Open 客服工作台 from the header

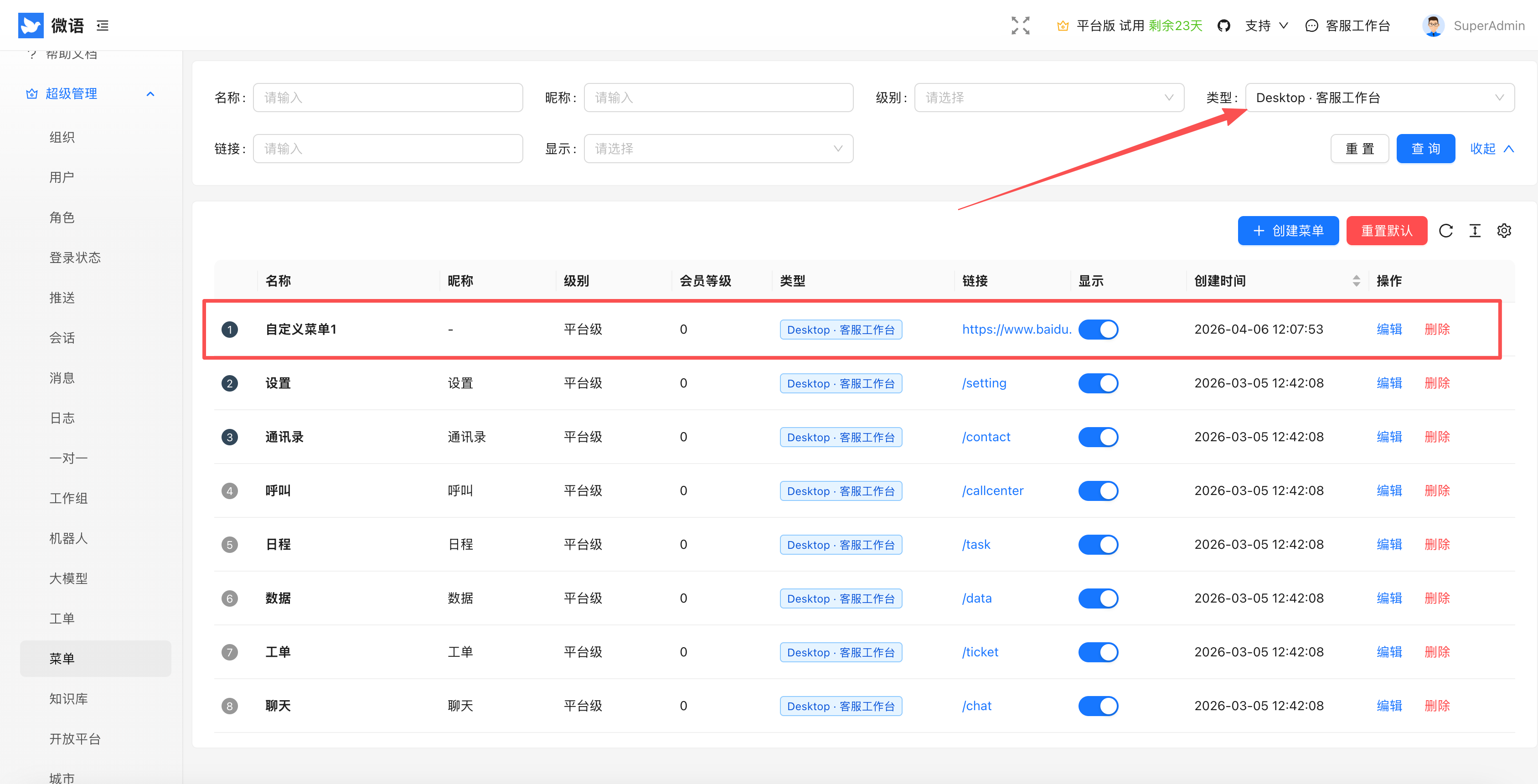pyautogui.click(x=1357, y=26)
